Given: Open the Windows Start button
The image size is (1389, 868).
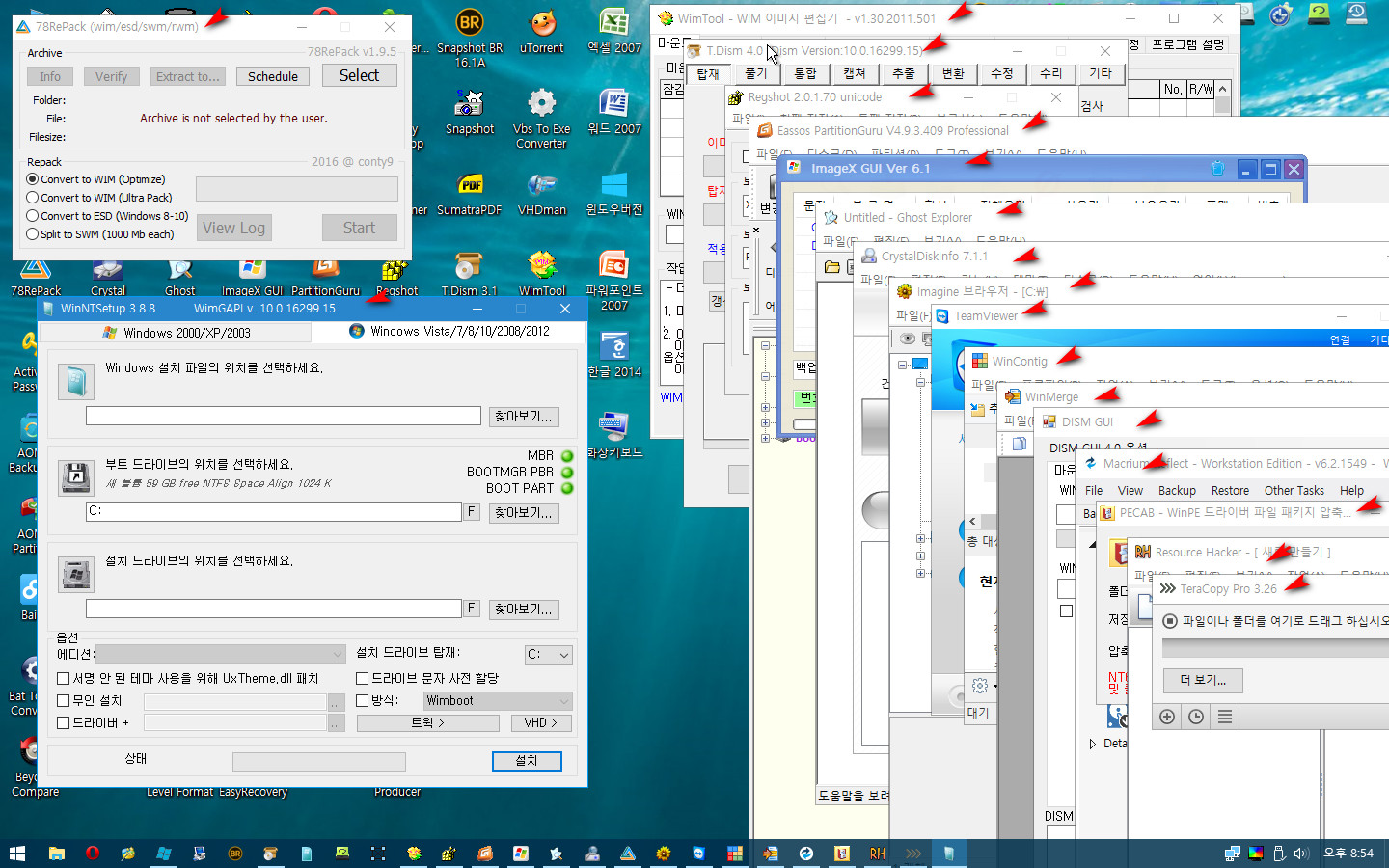Looking at the screenshot, I should (x=16, y=854).
